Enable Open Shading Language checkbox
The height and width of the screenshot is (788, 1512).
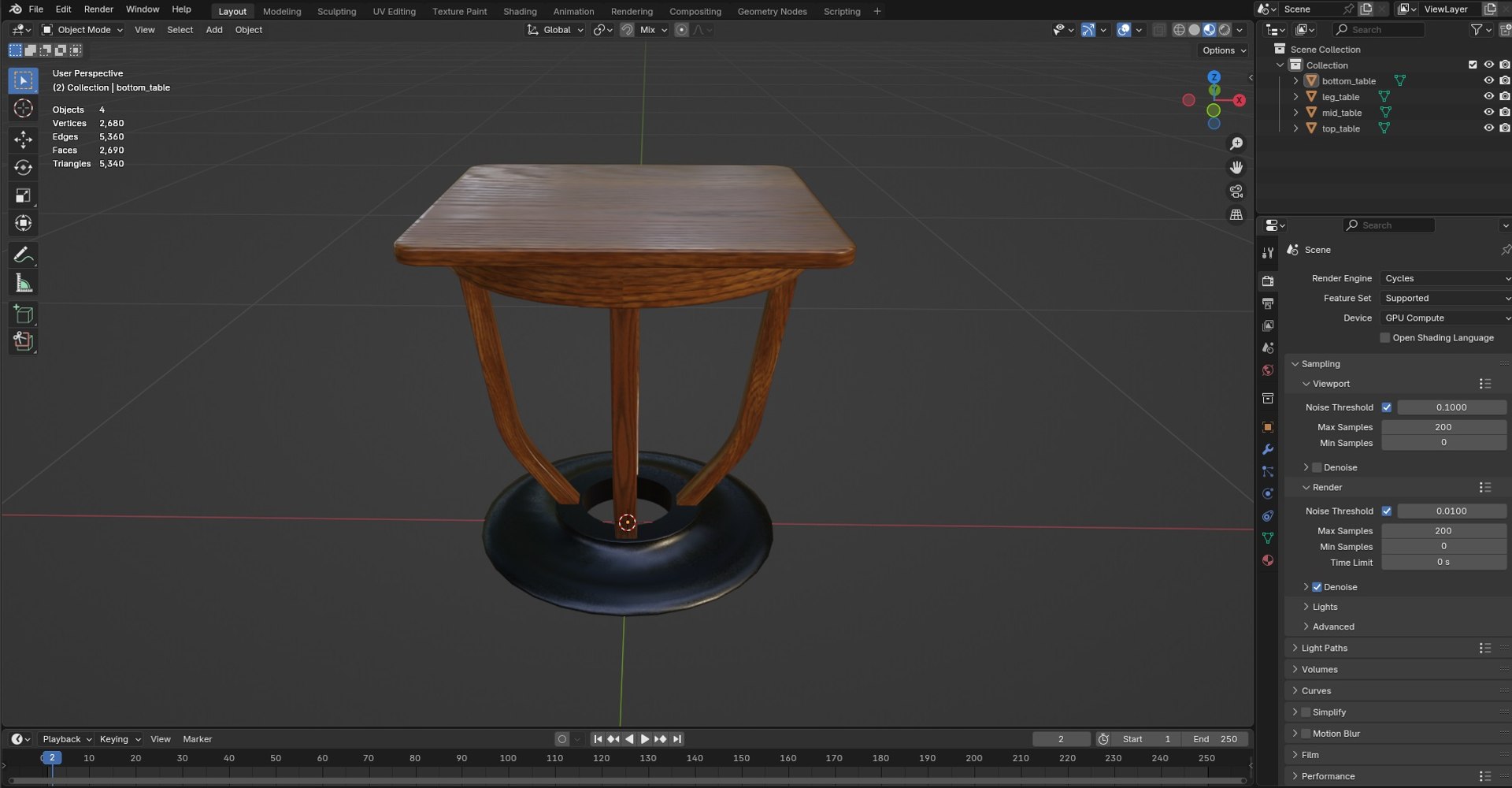click(1385, 338)
